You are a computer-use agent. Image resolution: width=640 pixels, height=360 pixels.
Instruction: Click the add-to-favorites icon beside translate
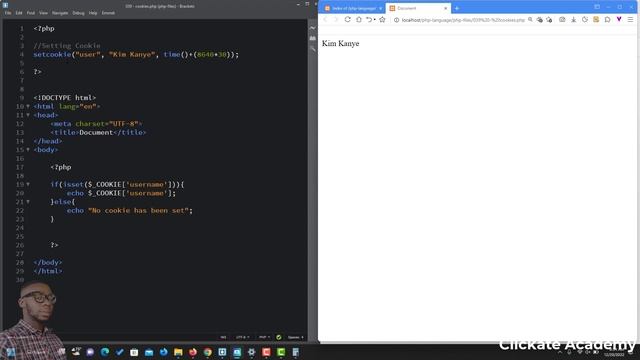coord(549,20)
